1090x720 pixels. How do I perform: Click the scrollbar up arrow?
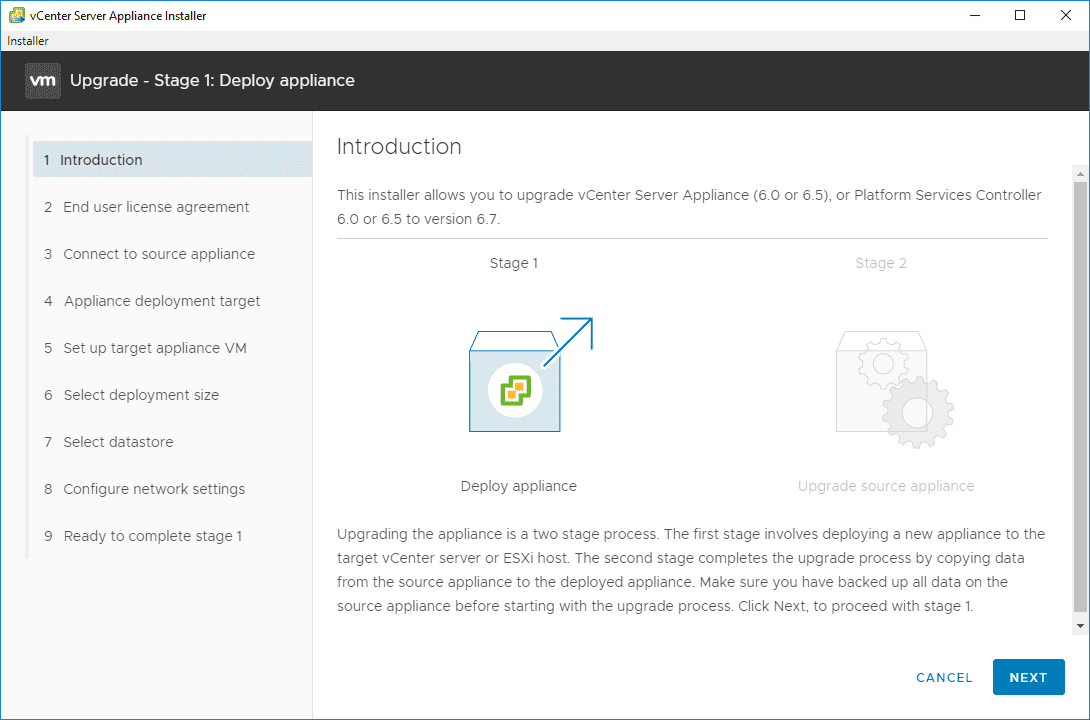[x=1079, y=172]
